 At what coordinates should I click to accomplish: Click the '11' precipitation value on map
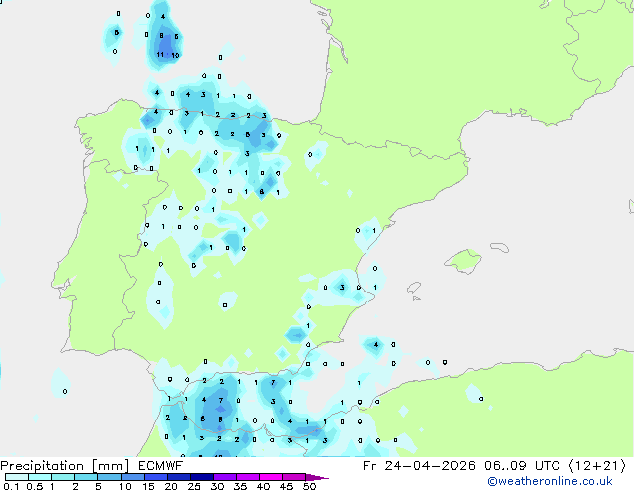click(160, 55)
